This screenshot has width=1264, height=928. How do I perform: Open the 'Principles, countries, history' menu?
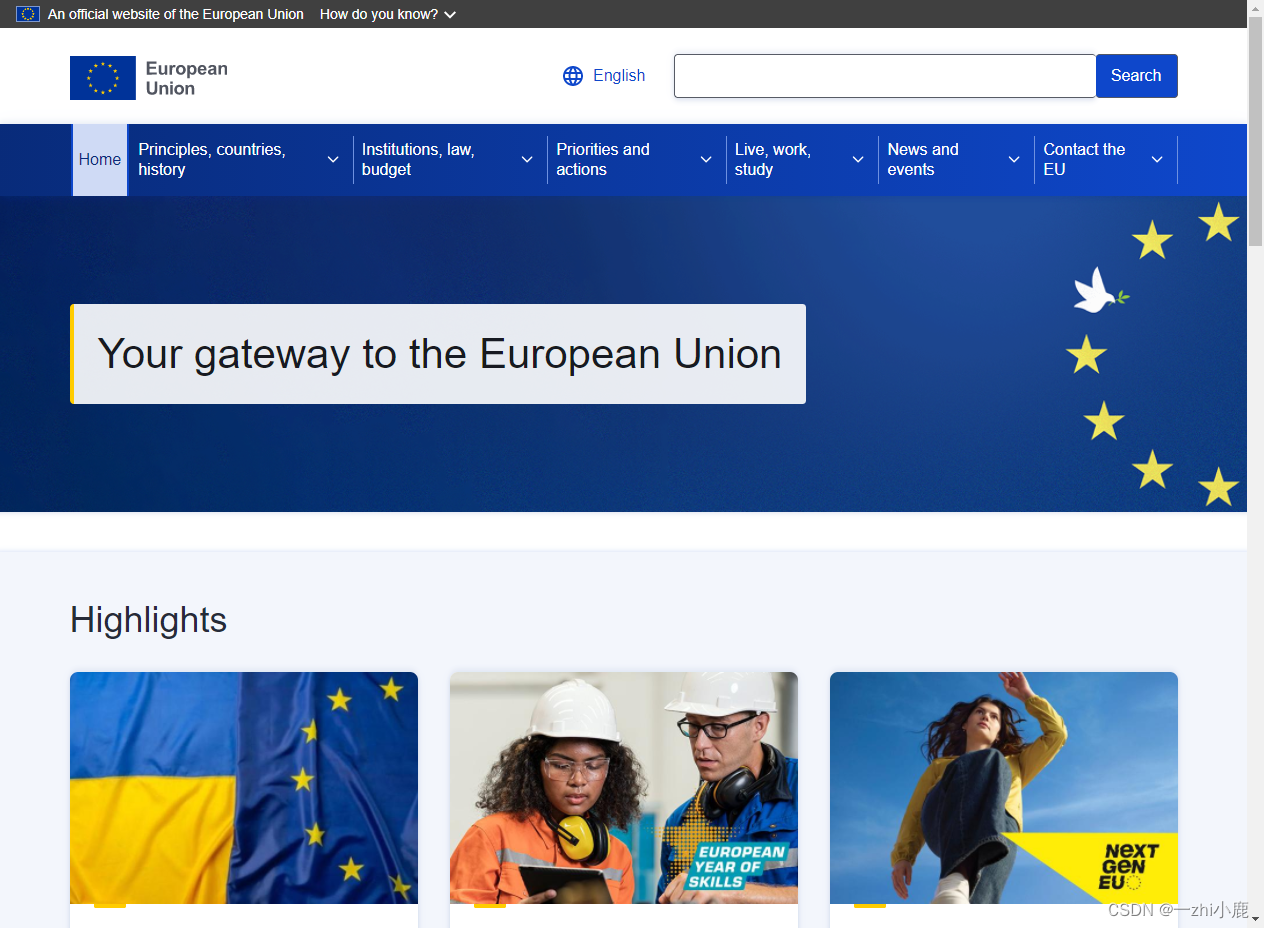[x=240, y=160]
